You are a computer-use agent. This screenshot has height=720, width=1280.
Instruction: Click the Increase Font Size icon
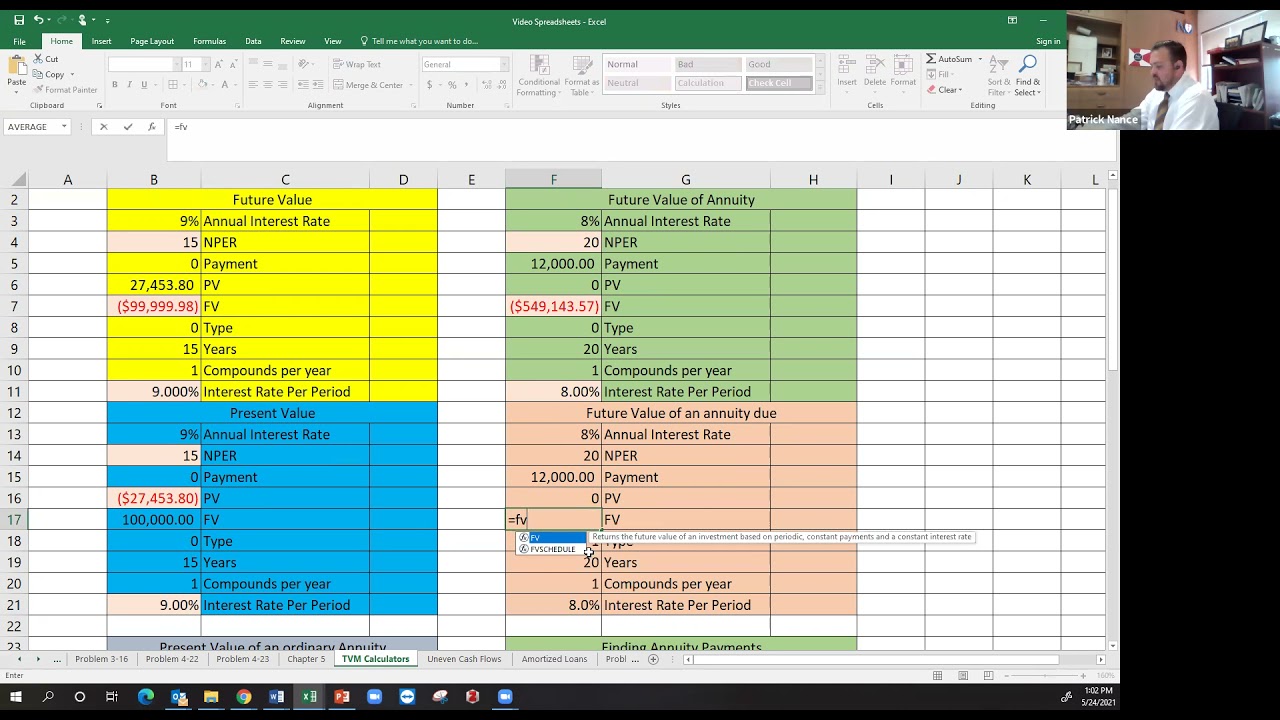click(219, 64)
